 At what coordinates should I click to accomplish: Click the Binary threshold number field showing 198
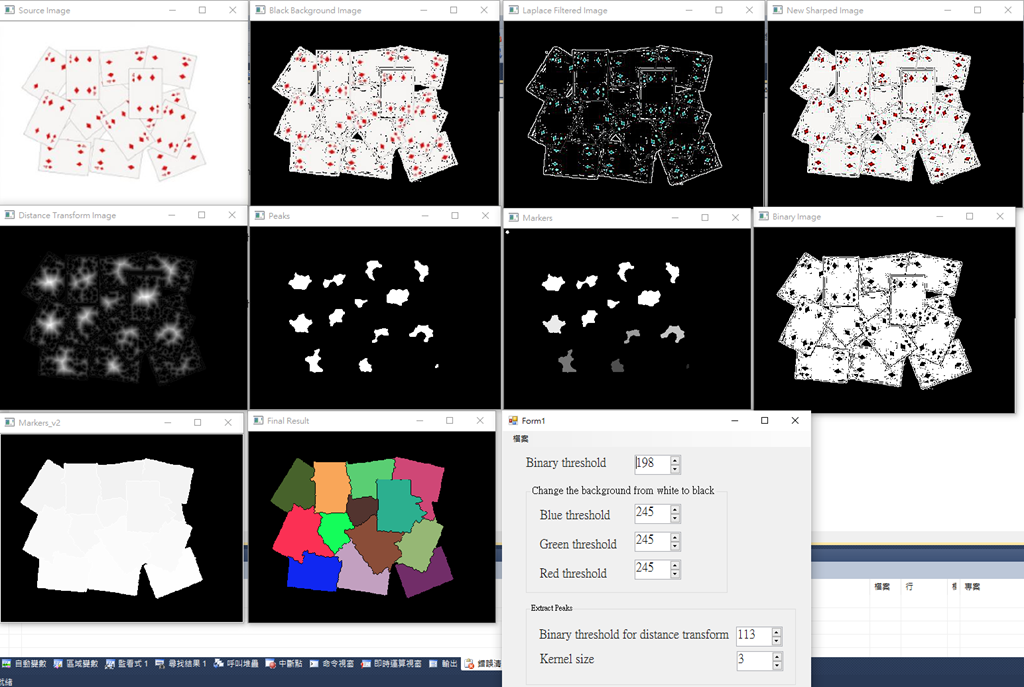pyautogui.click(x=652, y=464)
